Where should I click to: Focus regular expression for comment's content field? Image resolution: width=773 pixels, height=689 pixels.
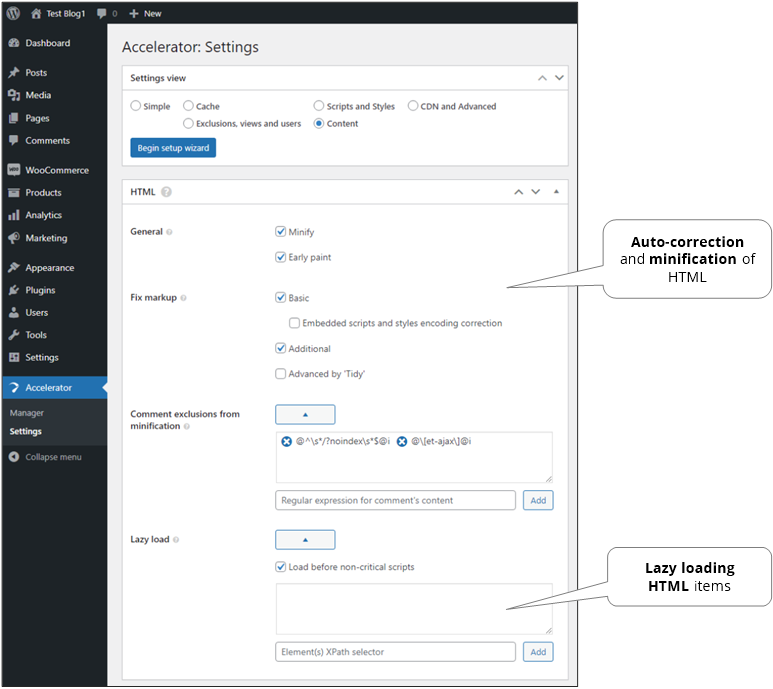tap(395, 501)
